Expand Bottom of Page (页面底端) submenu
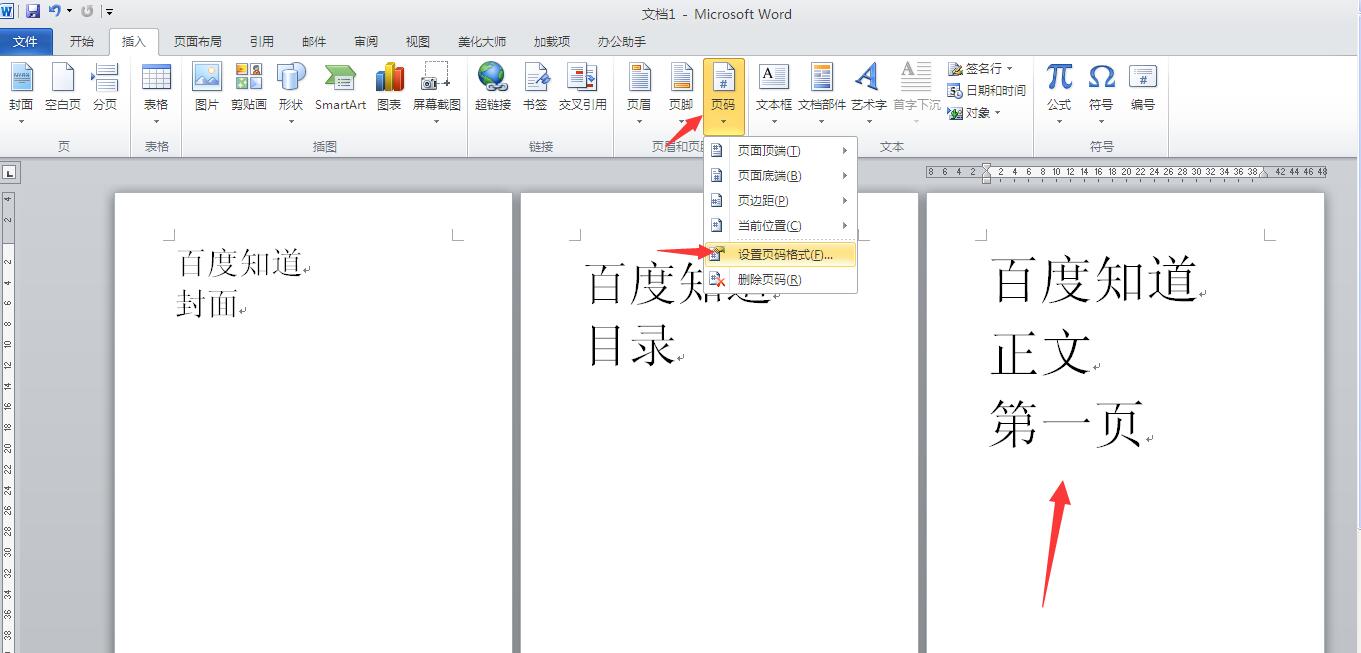The width and height of the screenshot is (1361, 653). tap(780, 176)
